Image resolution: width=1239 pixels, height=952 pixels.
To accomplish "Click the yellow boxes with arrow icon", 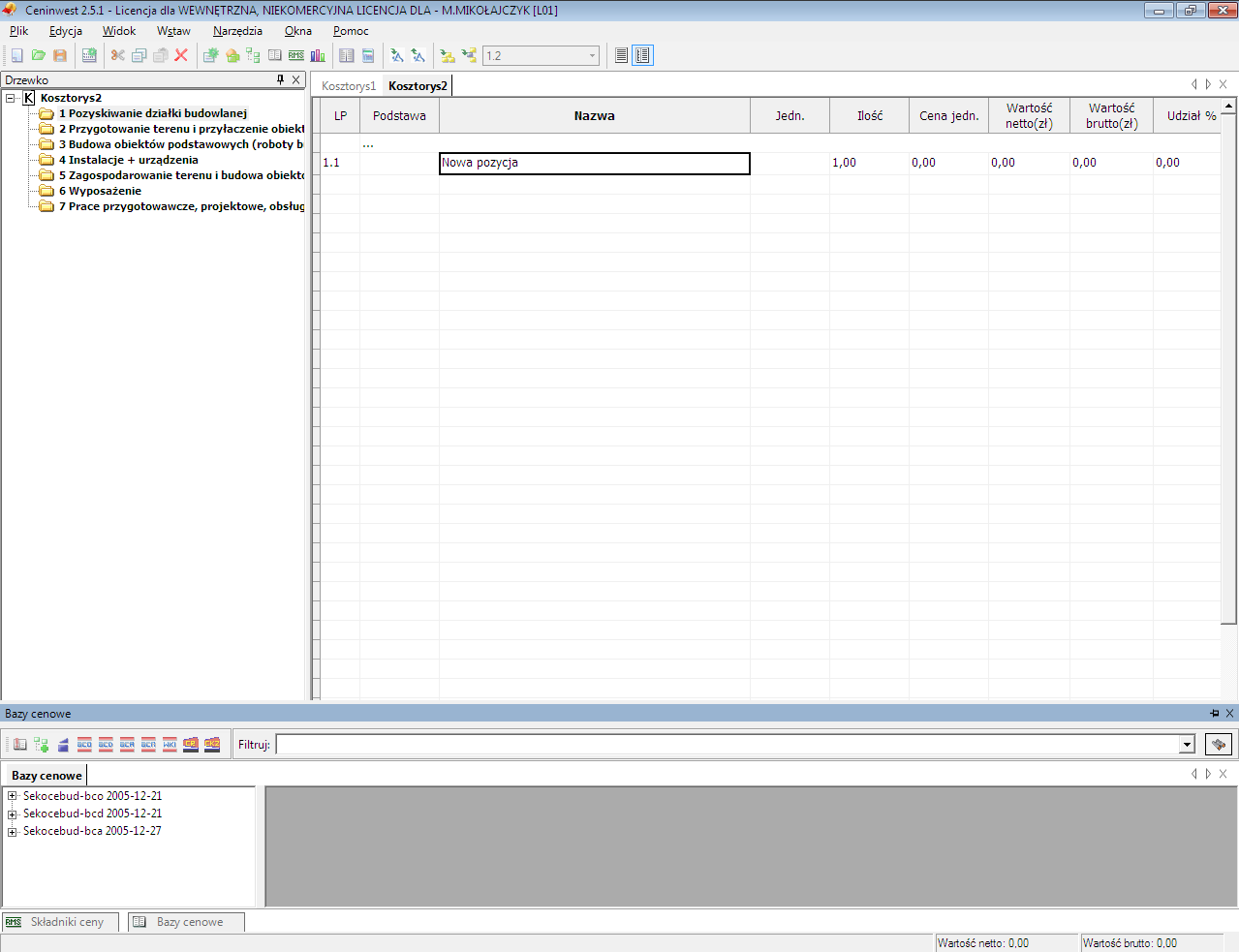I will tap(469, 56).
